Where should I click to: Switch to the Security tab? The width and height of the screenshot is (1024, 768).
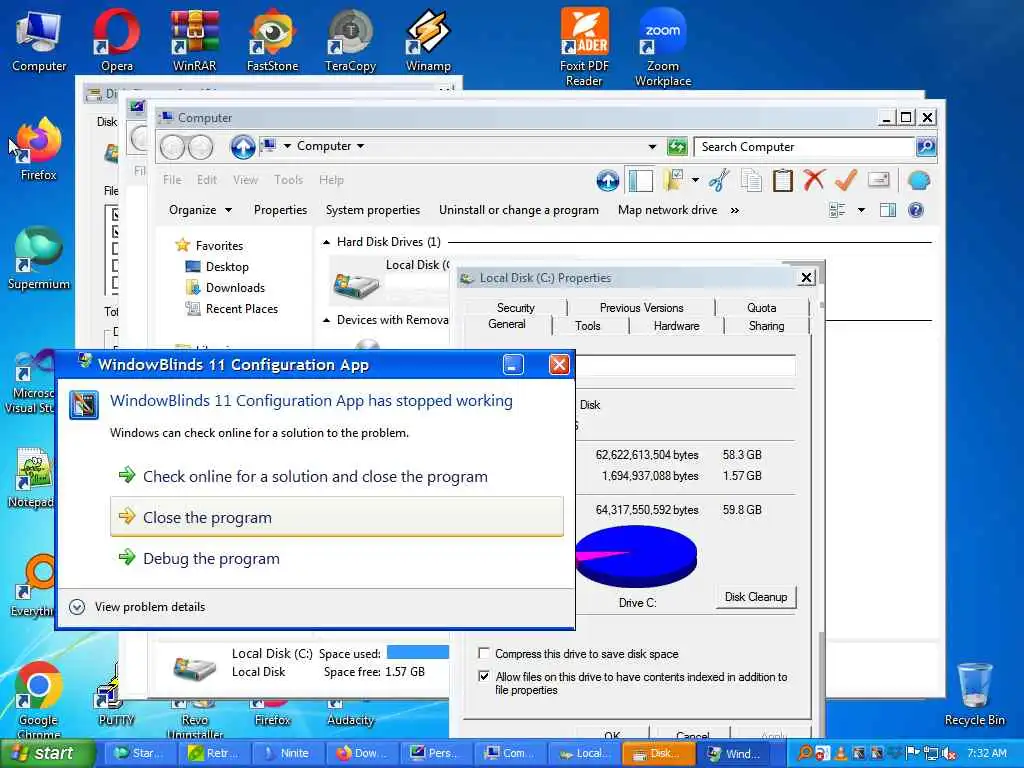(515, 308)
